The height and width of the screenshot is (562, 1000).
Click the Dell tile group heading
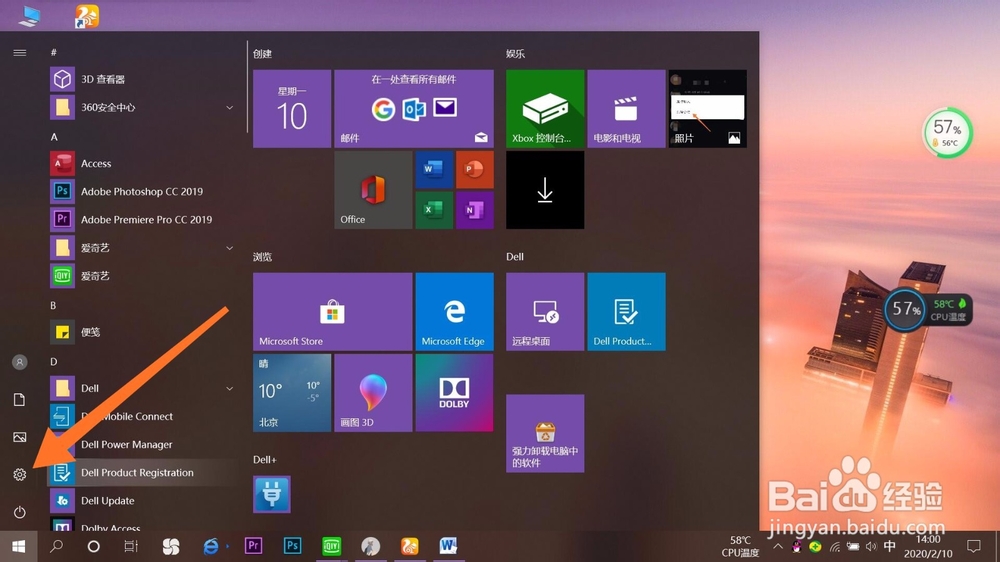coord(515,256)
